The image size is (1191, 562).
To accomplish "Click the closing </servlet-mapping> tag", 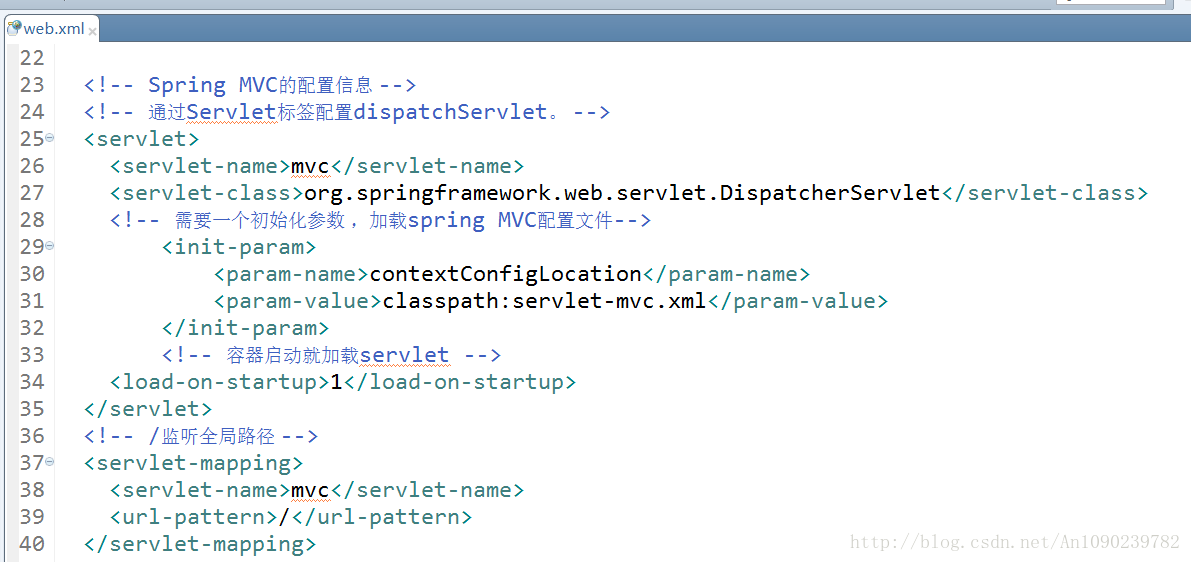I will 201,544.
